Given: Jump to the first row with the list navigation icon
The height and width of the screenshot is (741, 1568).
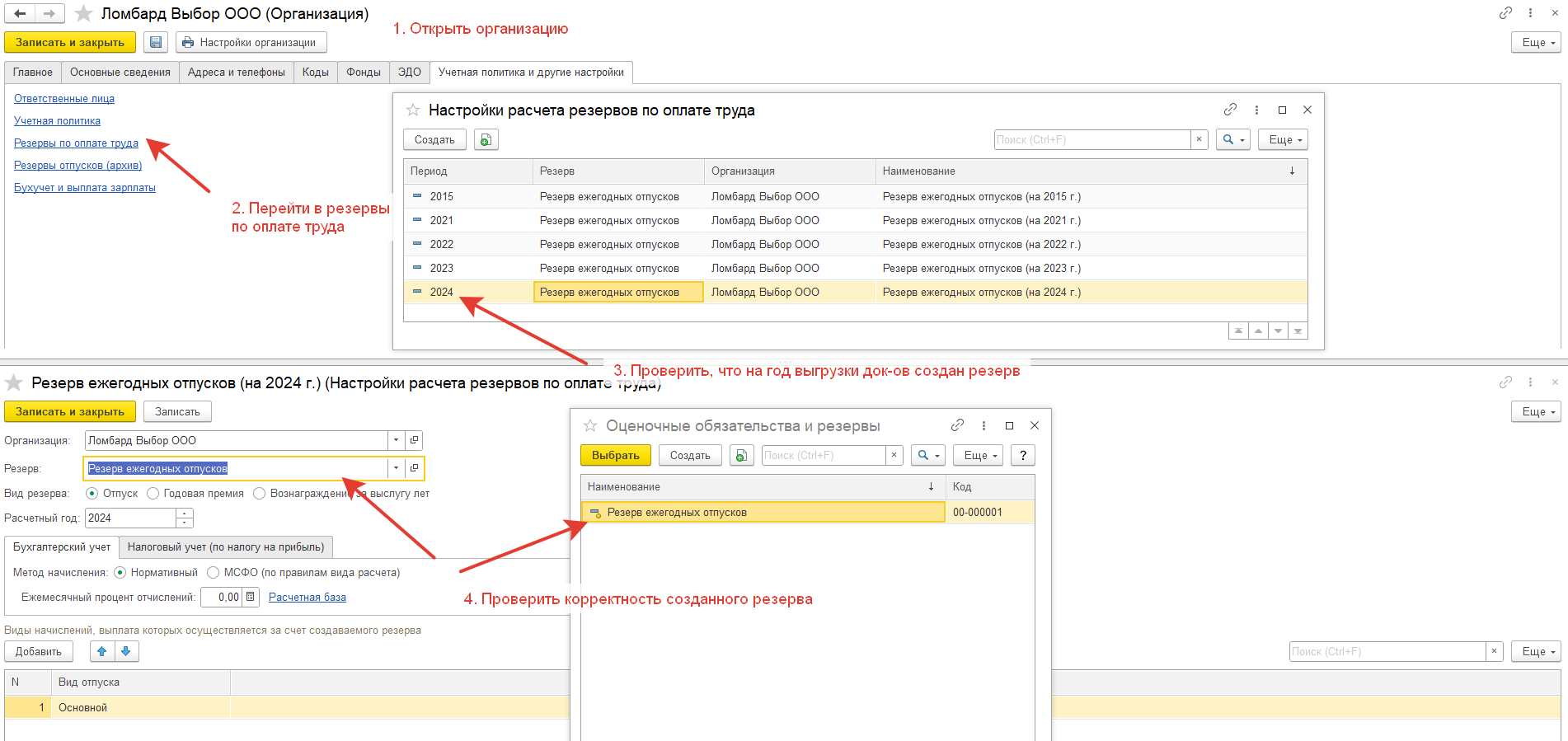Looking at the screenshot, I should (1238, 331).
